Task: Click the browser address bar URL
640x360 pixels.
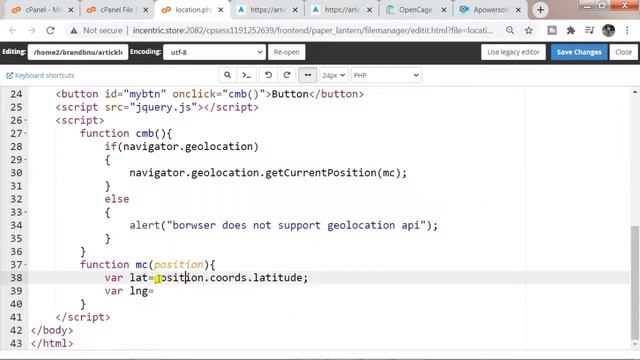Action: 313,31
